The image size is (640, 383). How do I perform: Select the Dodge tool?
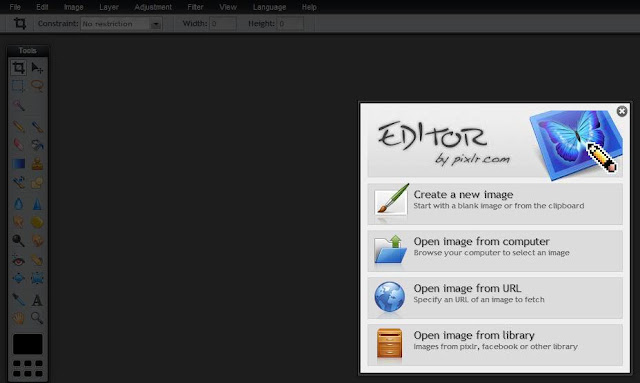click(18, 240)
